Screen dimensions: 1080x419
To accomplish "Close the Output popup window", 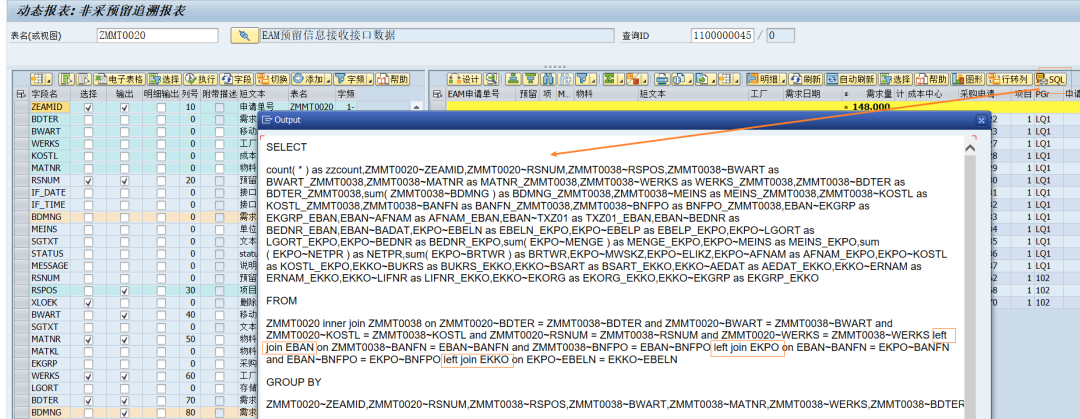I will click(x=982, y=120).
